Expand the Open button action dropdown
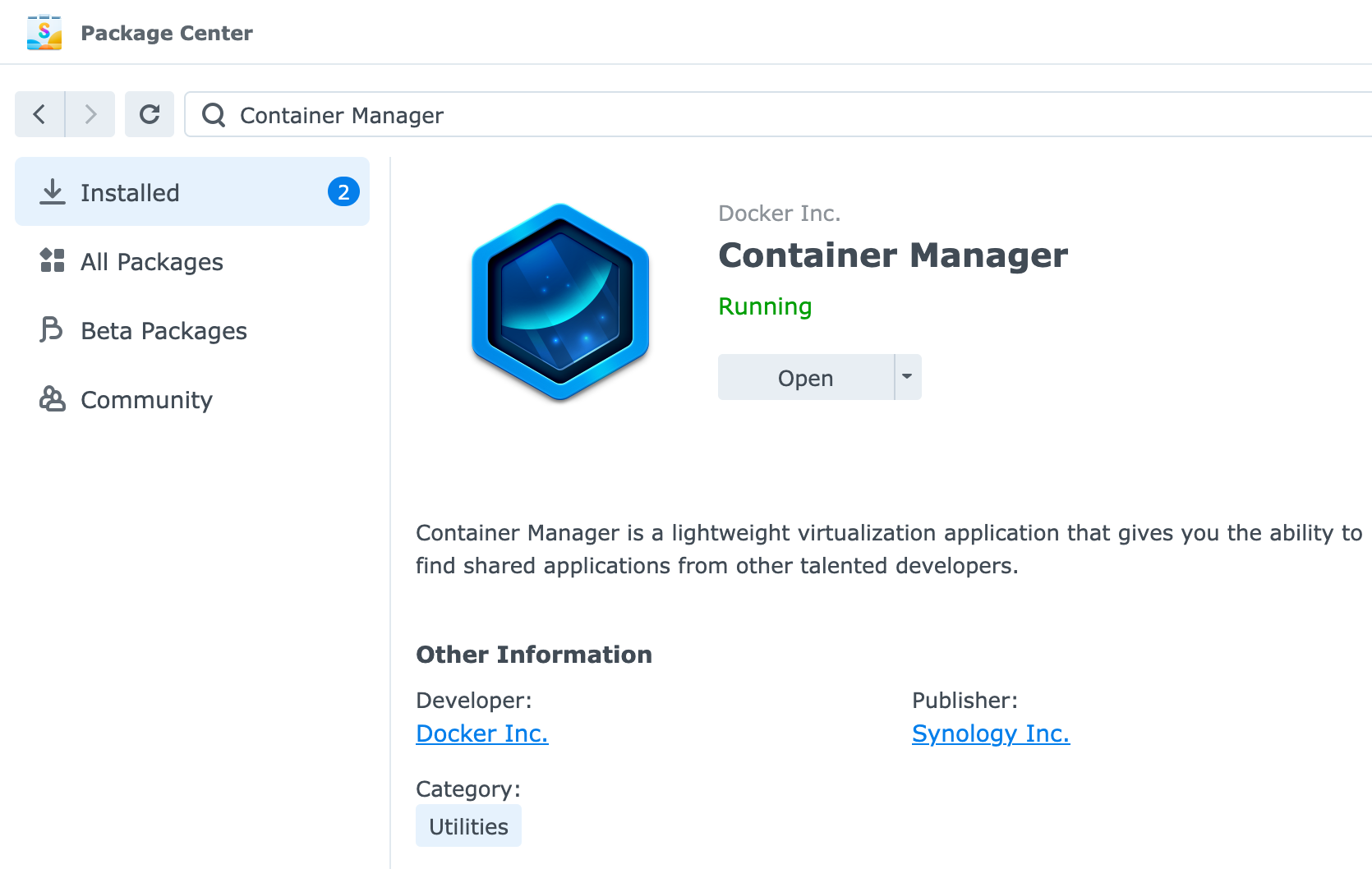Screen dimensions: 1372x869 tap(907, 377)
